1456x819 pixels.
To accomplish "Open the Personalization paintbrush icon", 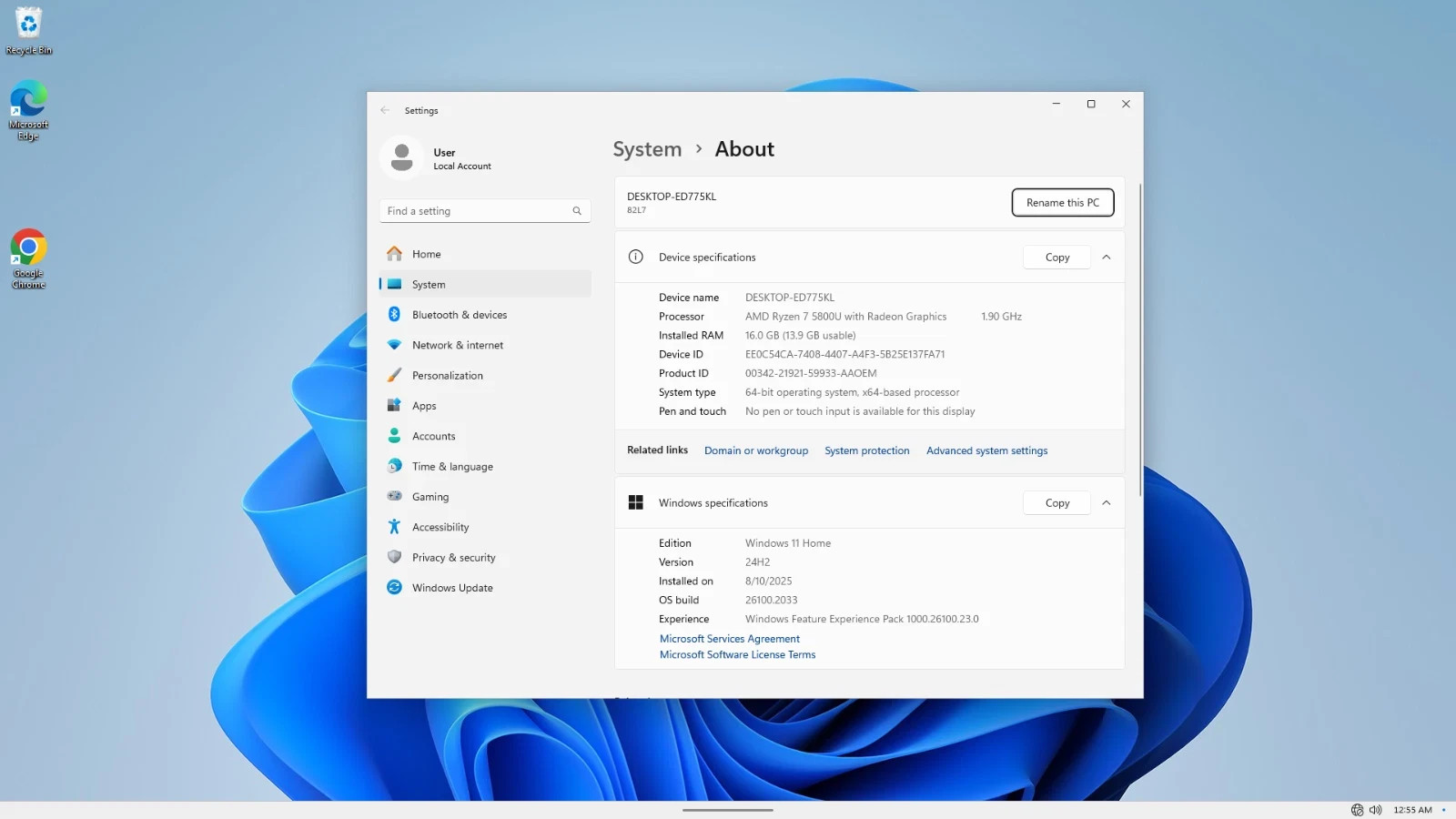I will 394,376.
